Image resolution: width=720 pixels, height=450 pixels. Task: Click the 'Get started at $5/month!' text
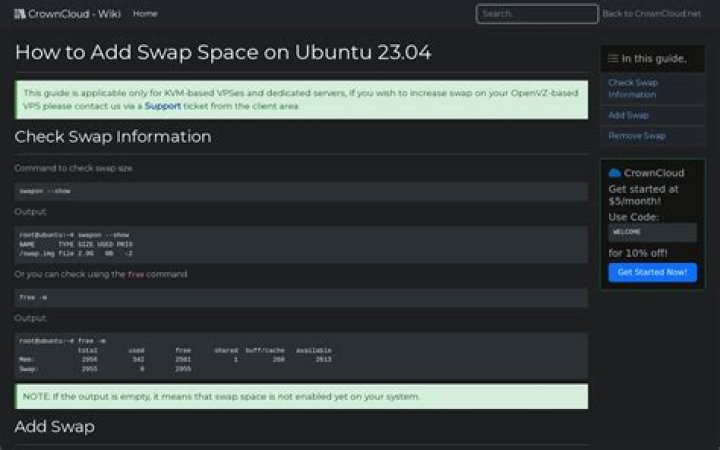643,195
